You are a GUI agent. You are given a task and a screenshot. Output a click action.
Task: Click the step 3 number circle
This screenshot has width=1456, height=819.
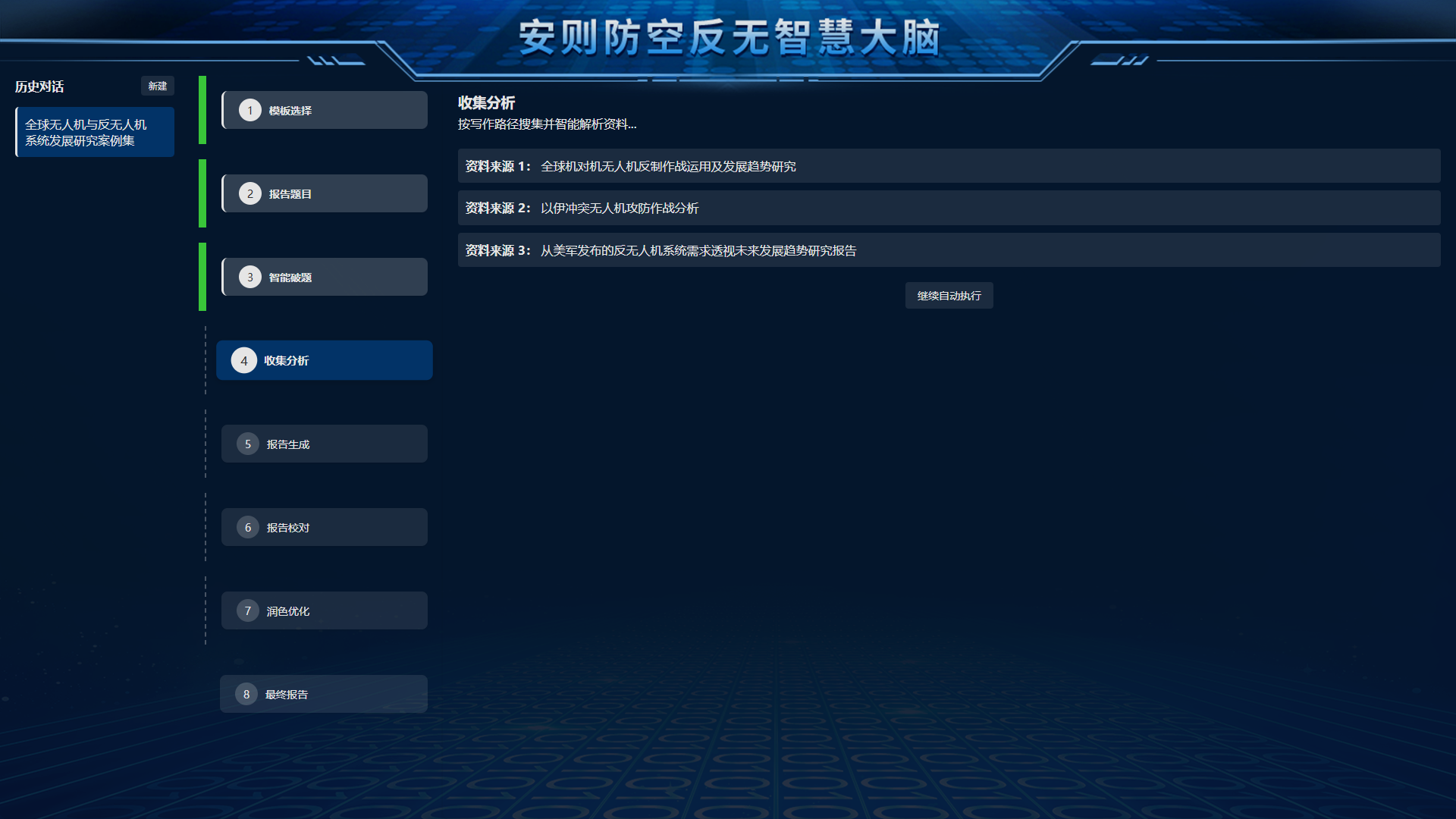click(x=249, y=278)
